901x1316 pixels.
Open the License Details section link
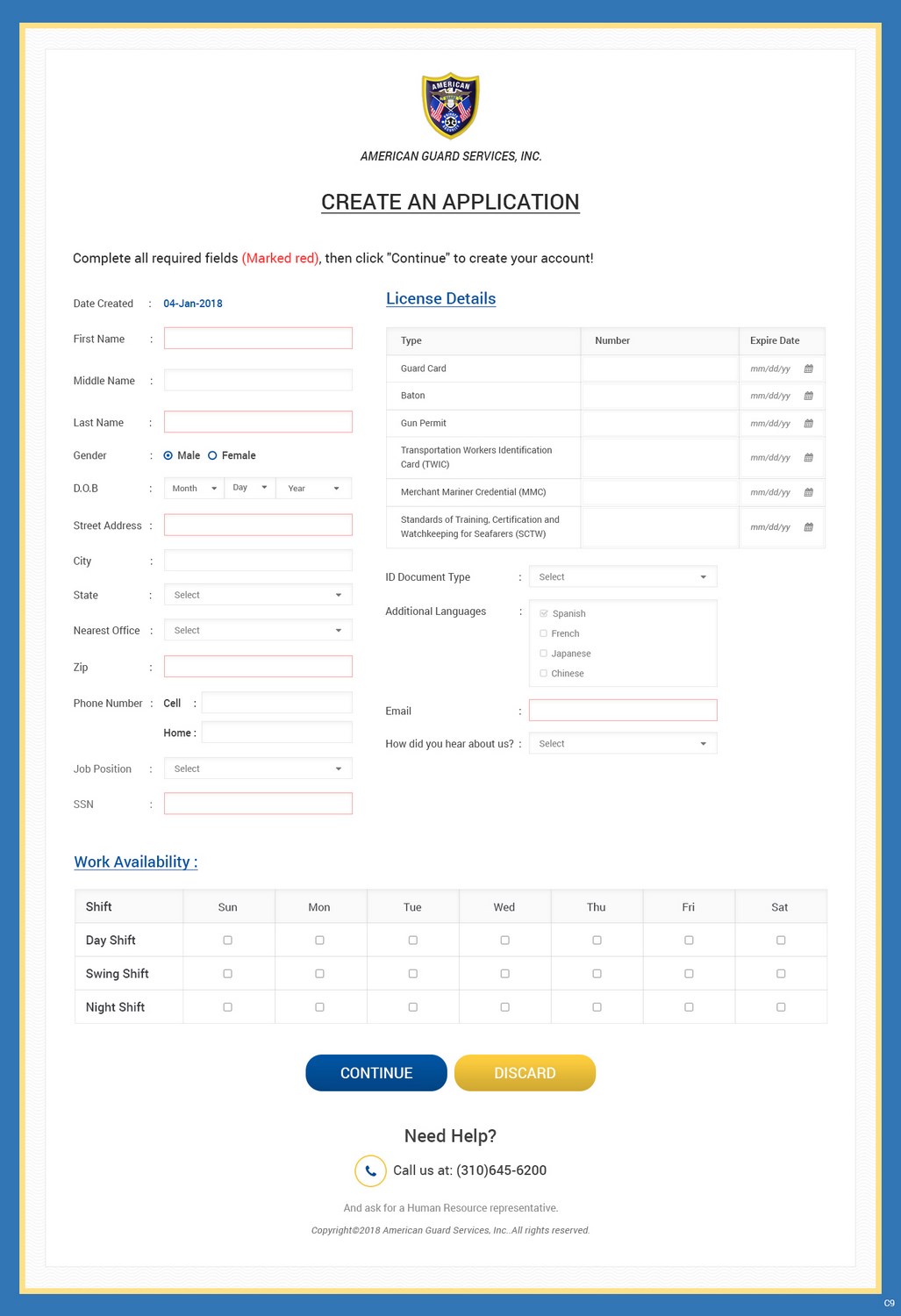click(440, 298)
